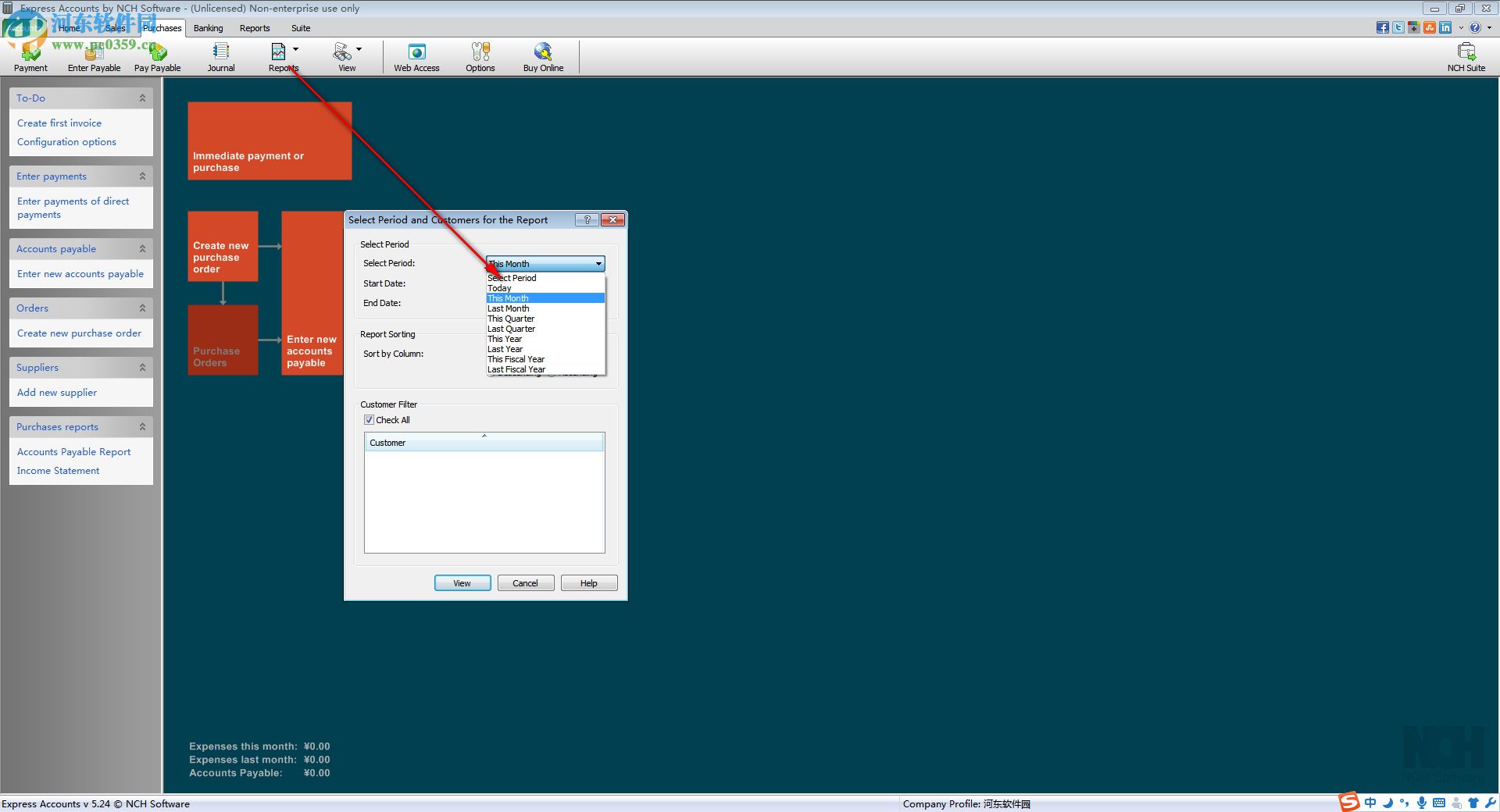This screenshot has height=812, width=1500.
Task: Choose the Select Period list entry
Action: (545, 278)
